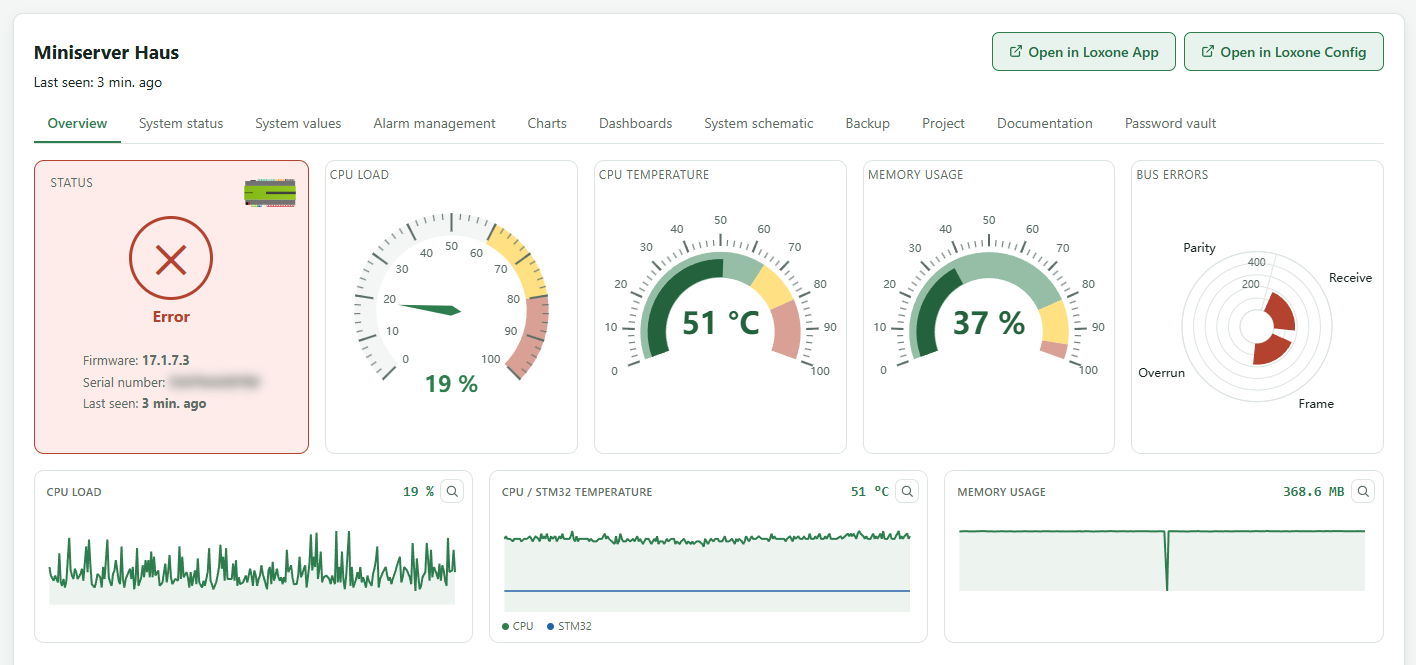Click the Overrun label in Bus Errors
This screenshot has width=1416, height=665.
coord(1161,372)
